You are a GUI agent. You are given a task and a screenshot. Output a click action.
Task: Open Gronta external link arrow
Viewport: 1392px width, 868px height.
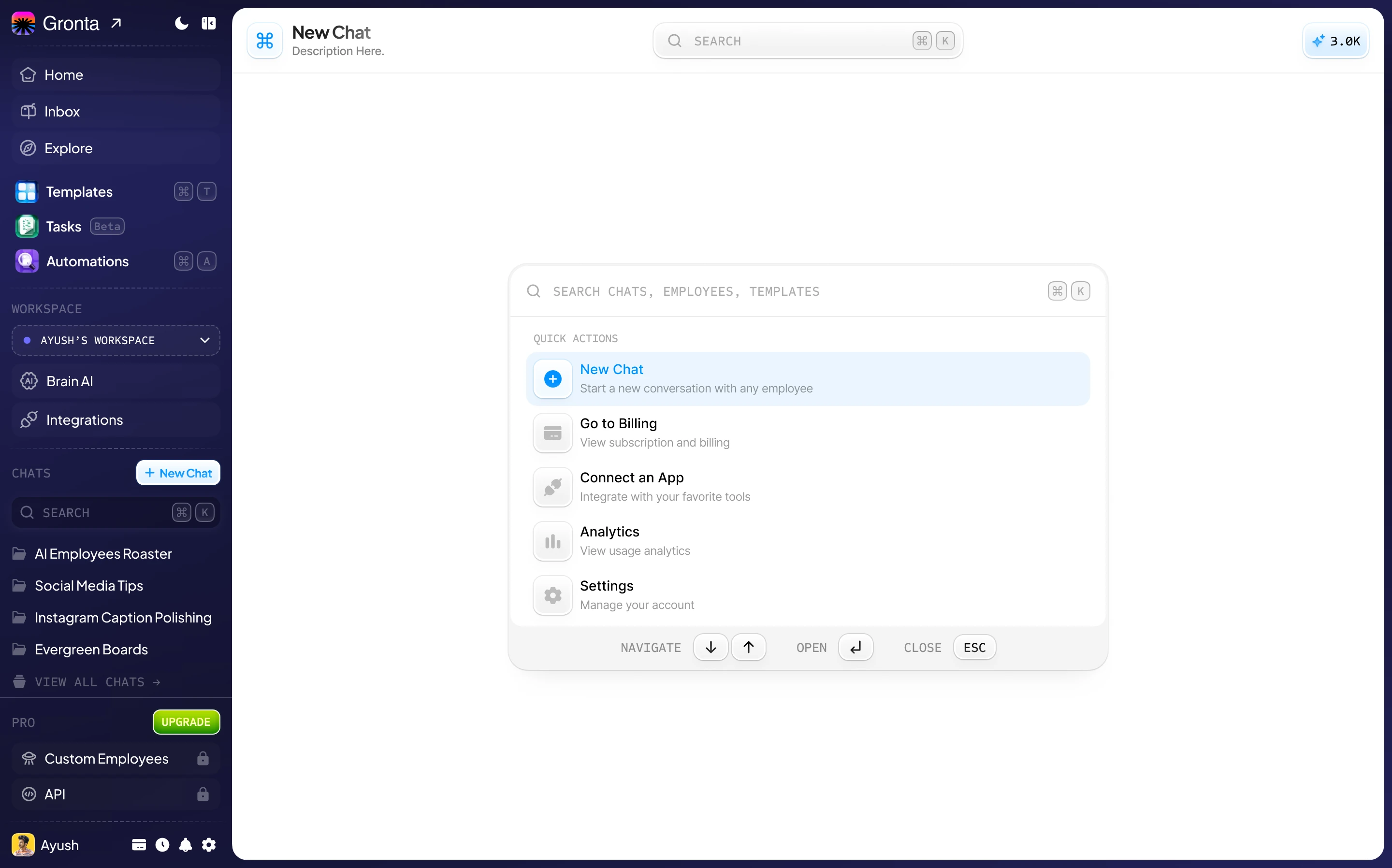[x=116, y=24]
